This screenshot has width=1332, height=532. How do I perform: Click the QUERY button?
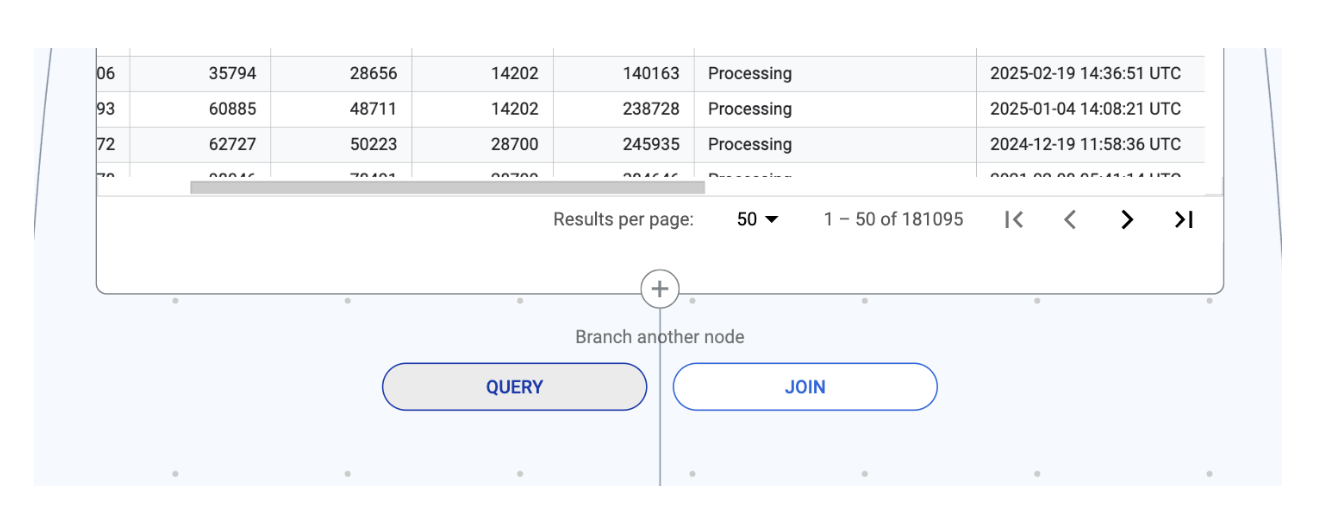click(514, 387)
